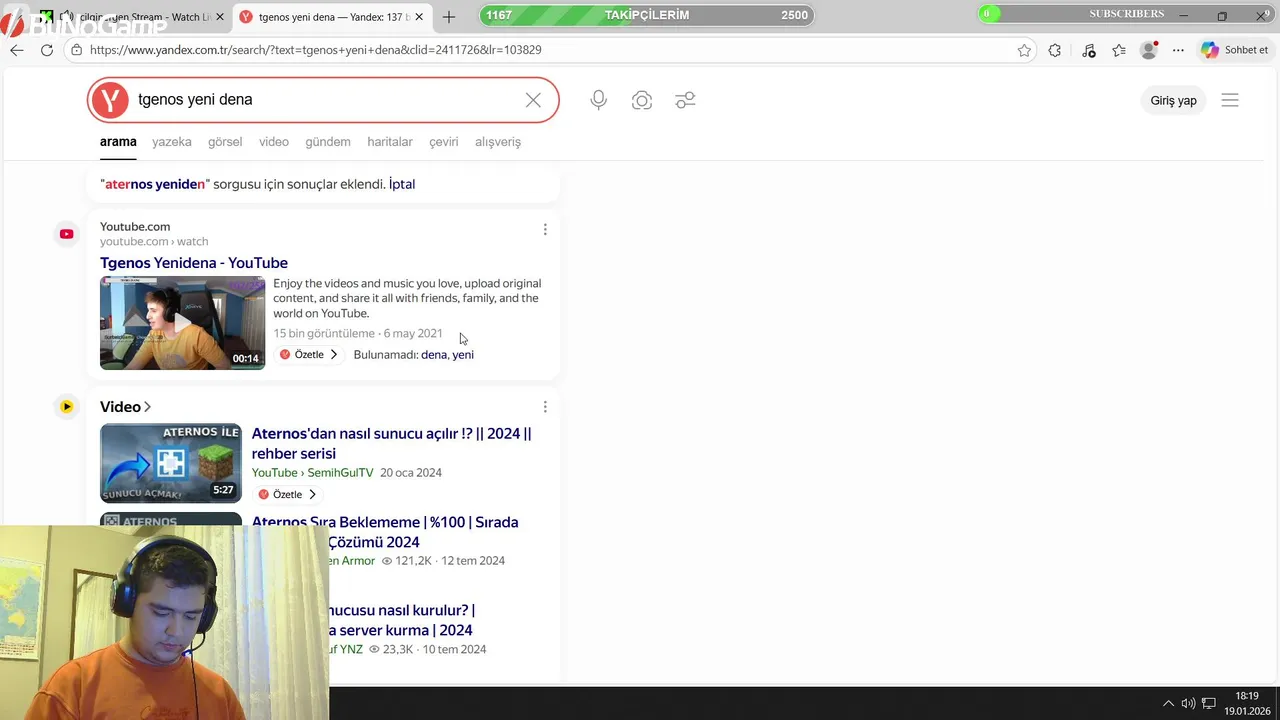Reload the page with the refresh icon
Viewport: 1280px width, 720px height.
click(x=47, y=50)
